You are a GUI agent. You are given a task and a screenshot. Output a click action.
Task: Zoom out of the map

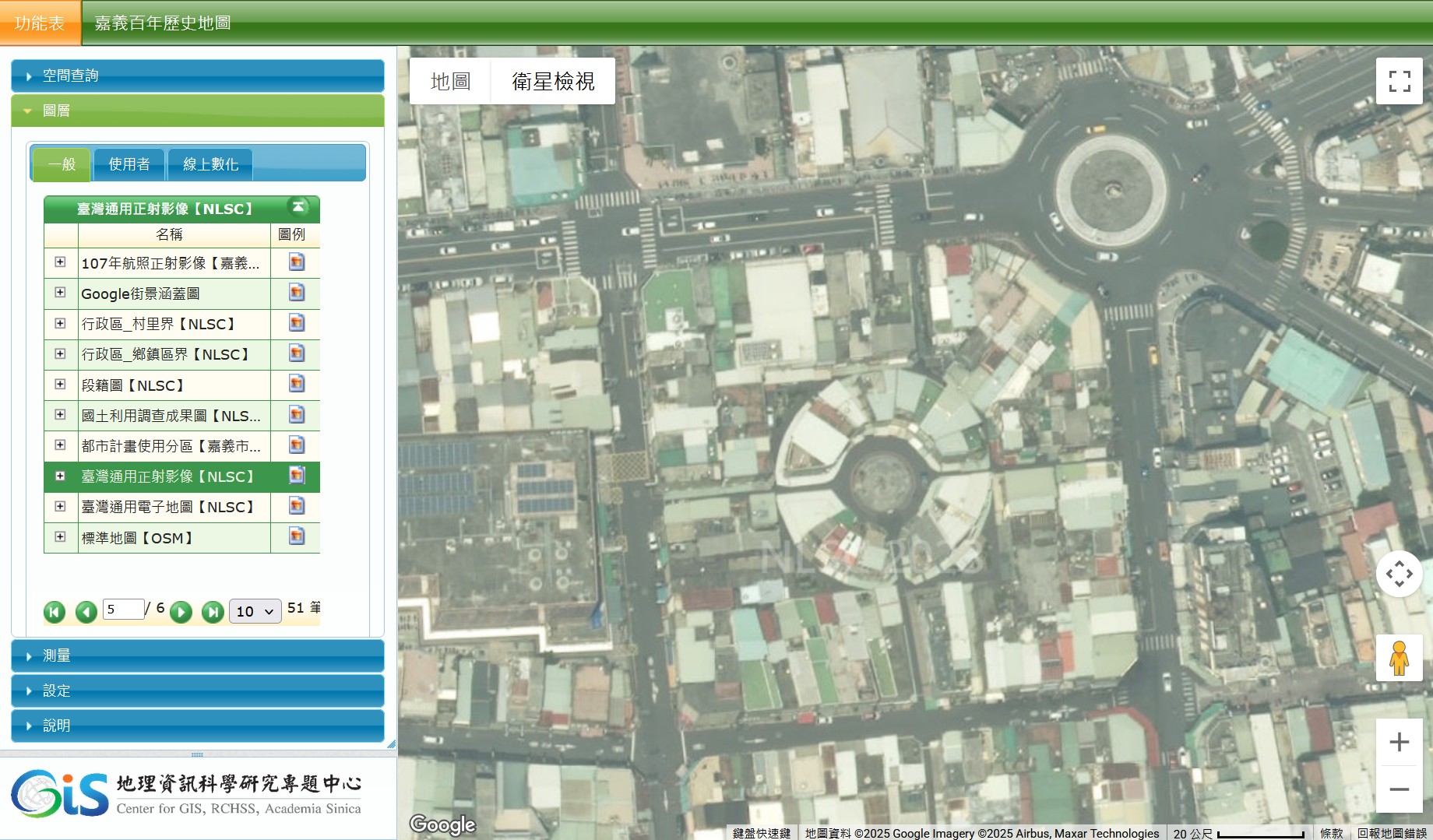coord(1399,789)
